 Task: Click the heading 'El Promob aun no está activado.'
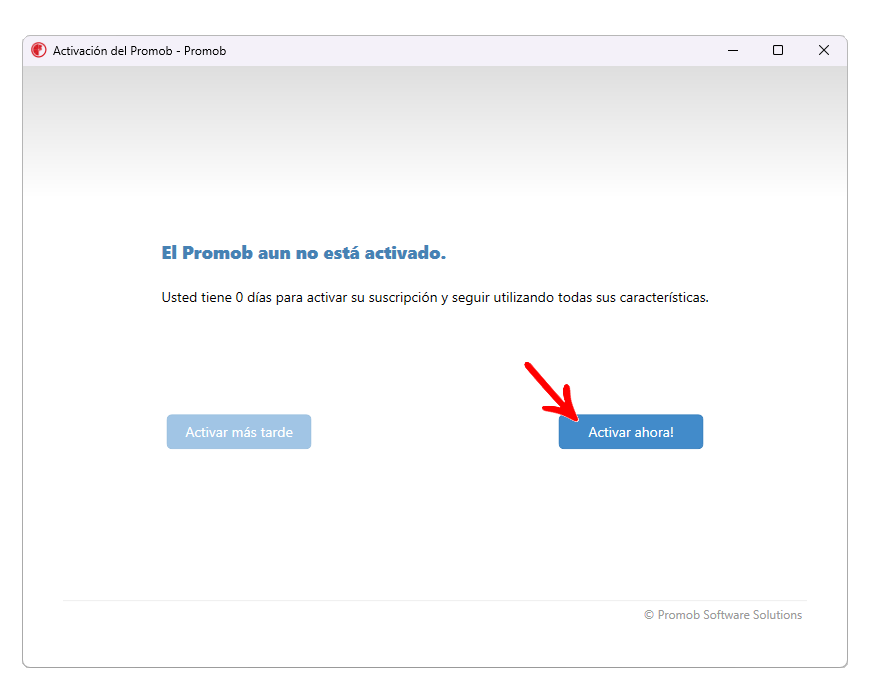[x=304, y=253]
